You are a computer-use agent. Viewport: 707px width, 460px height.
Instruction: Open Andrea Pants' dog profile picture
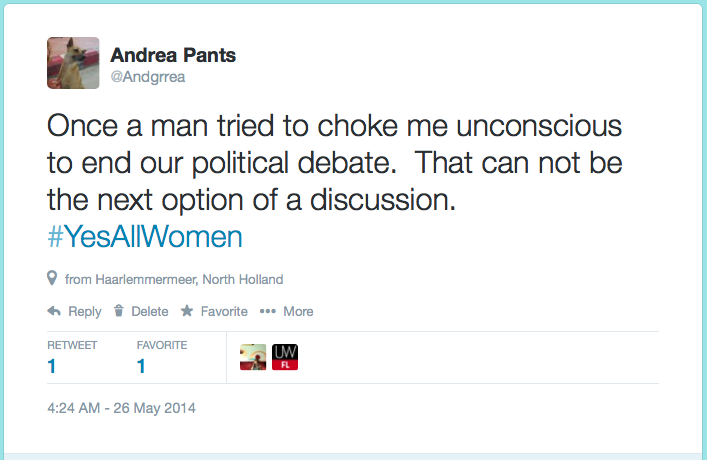tap(73, 63)
